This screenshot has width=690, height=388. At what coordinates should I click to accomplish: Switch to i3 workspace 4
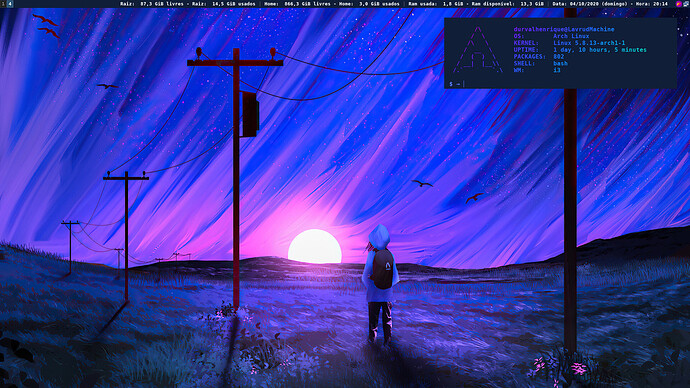click(x=10, y=4)
